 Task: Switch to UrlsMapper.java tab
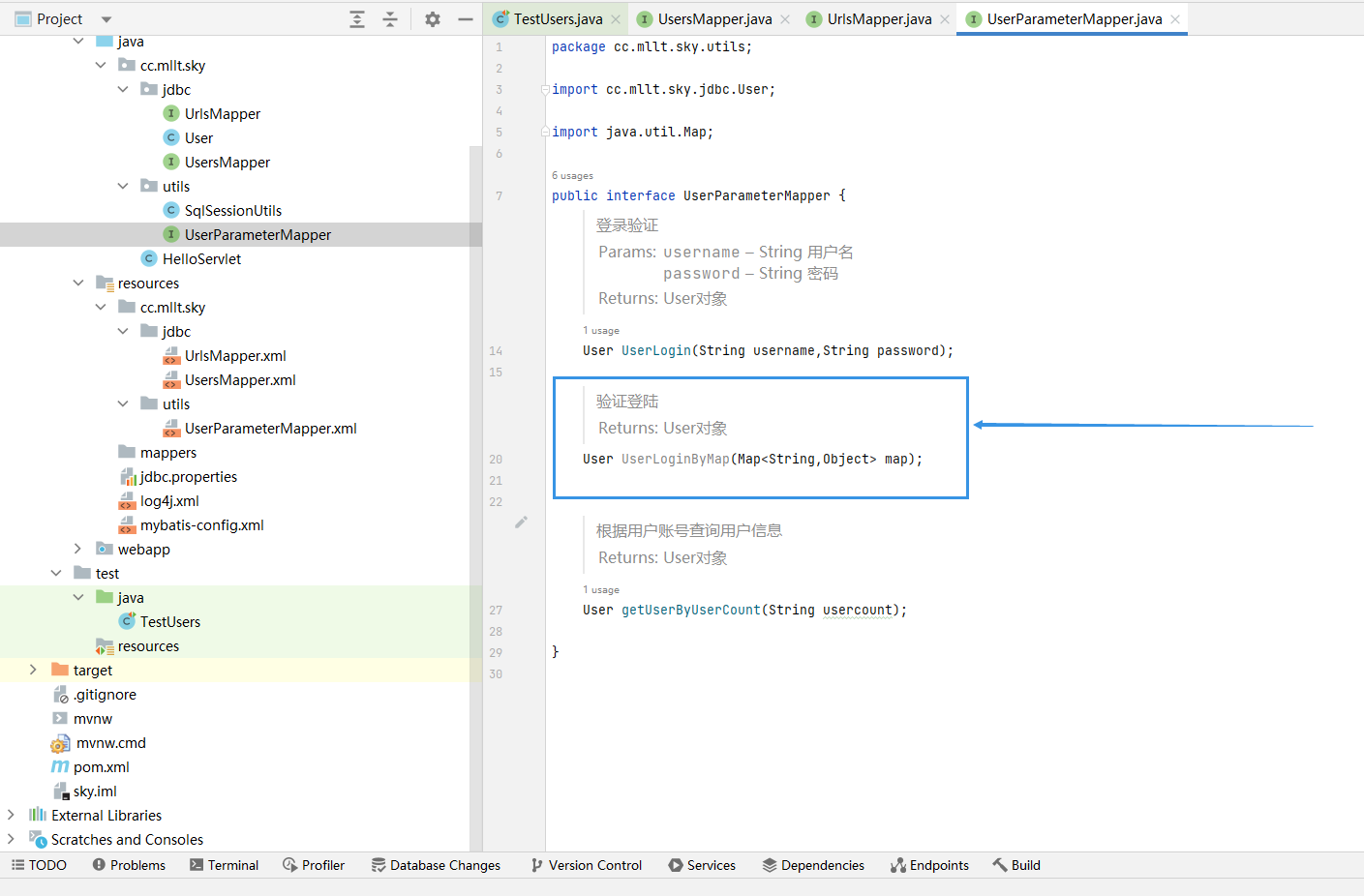879,19
